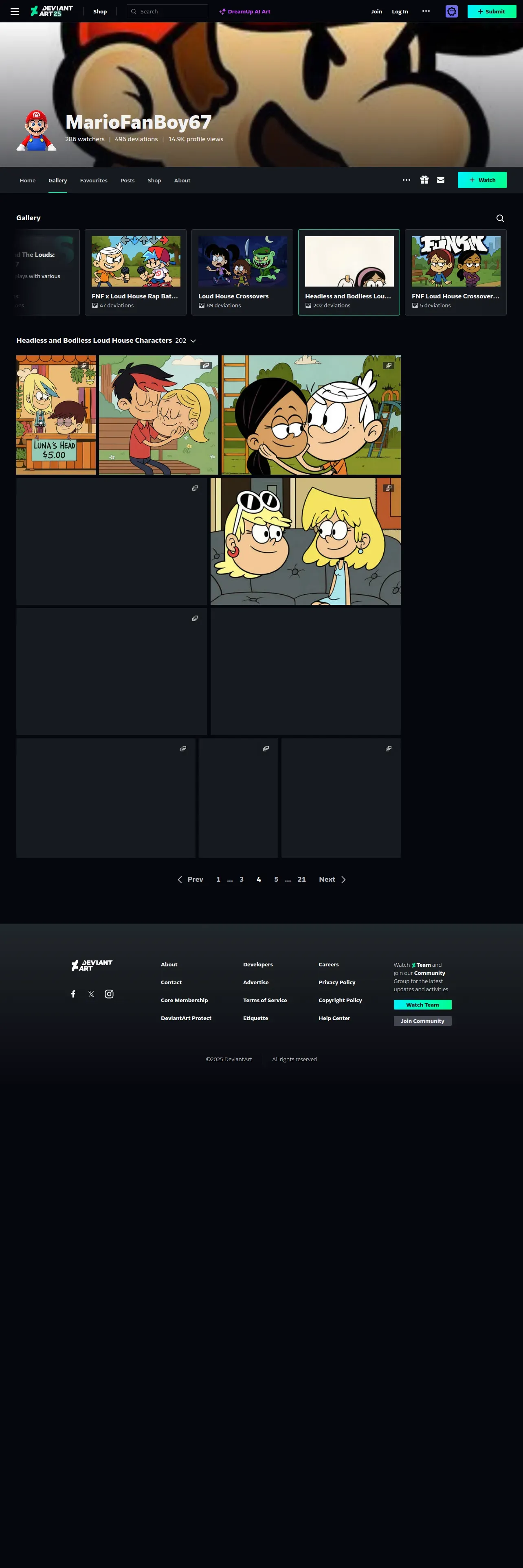Image resolution: width=523 pixels, height=1568 pixels.
Task: Open profile more options dots
Action: [406, 180]
